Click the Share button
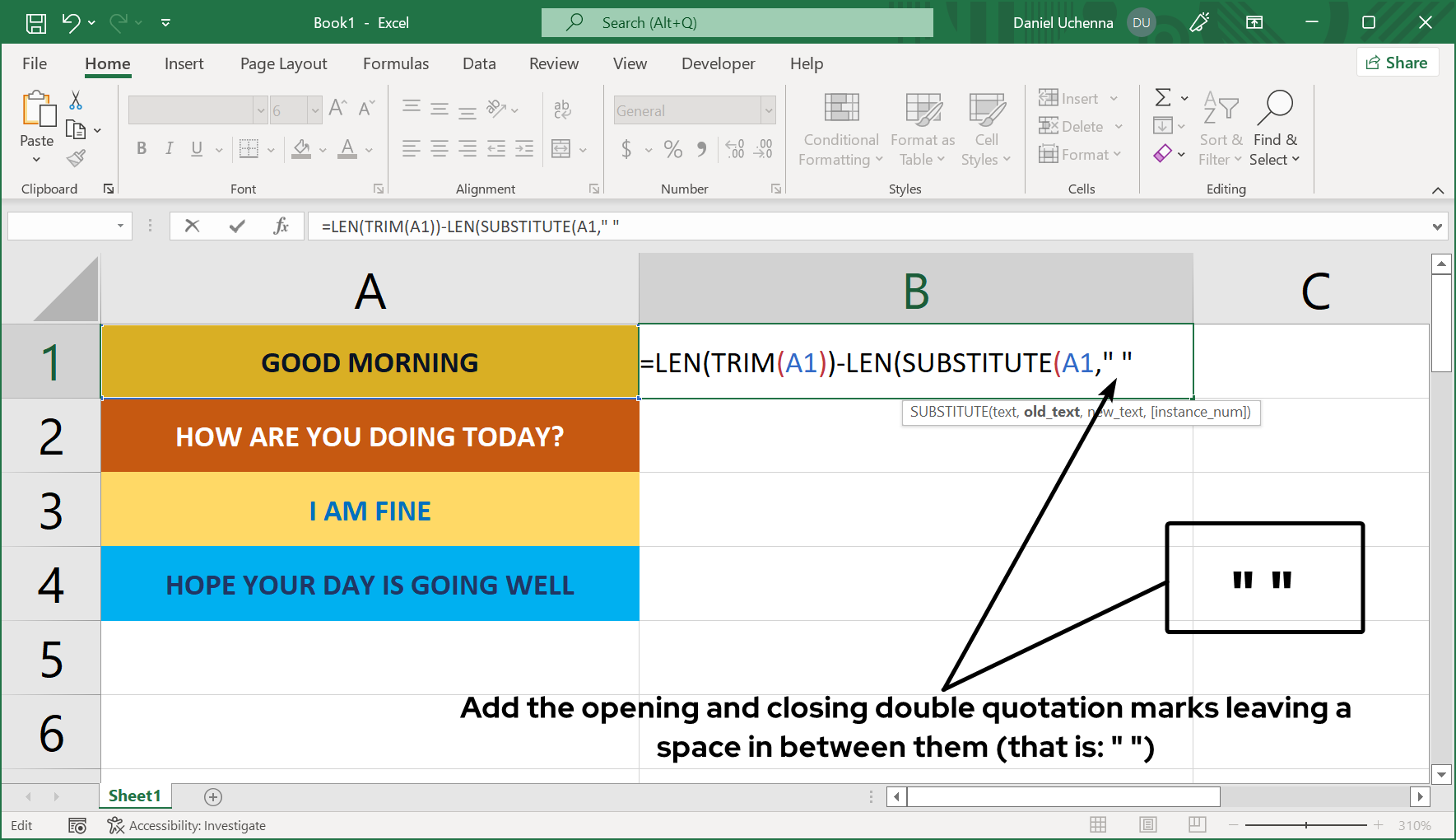The height and width of the screenshot is (840, 1456). click(1397, 62)
